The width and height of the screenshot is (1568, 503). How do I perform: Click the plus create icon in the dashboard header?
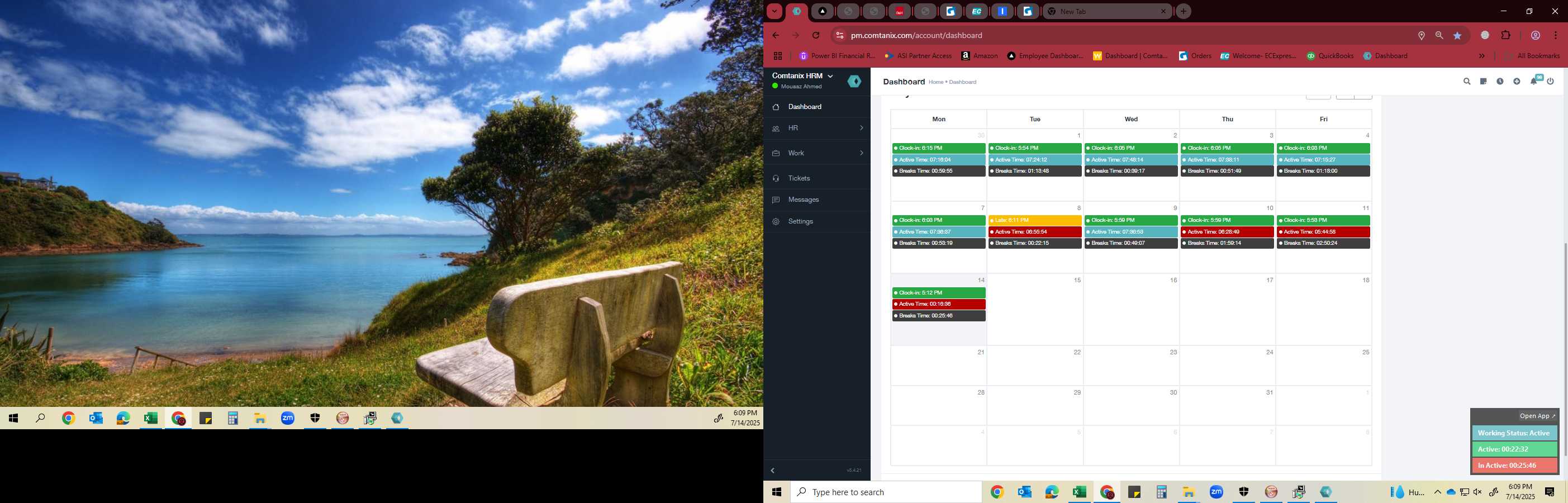(1516, 82)
